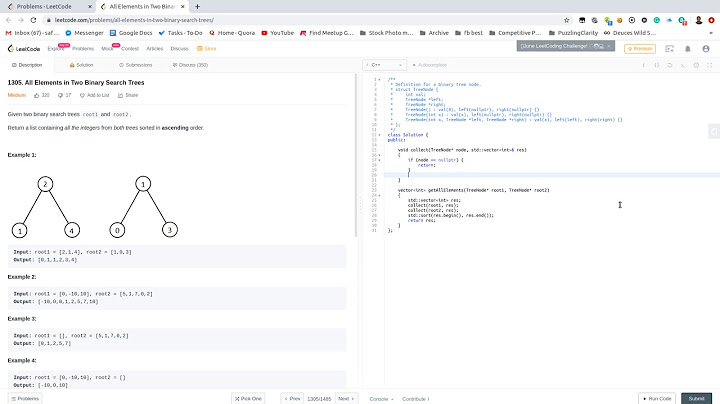The height and width of the screenshot is (404, 720).
Task: Click the format code braces icon
Action: coord(657,65)
